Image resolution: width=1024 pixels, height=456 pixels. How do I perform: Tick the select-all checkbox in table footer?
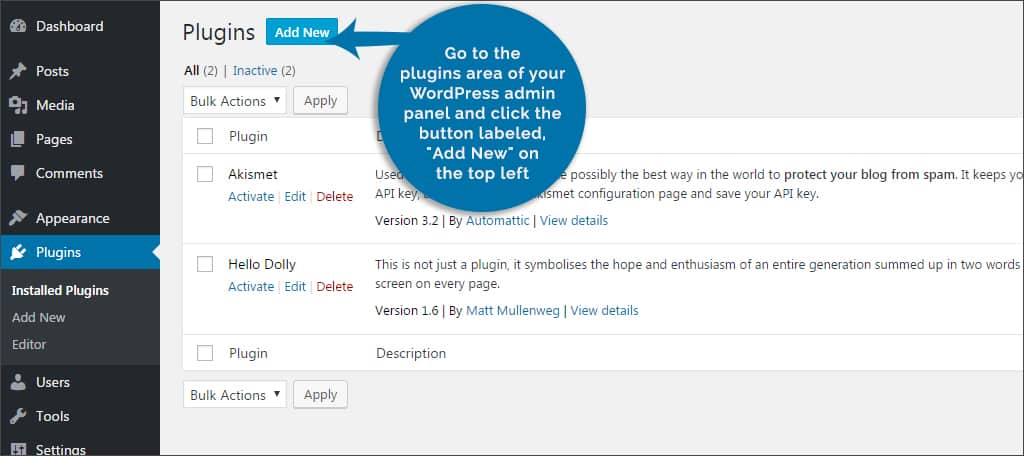(x=205, y=353)
